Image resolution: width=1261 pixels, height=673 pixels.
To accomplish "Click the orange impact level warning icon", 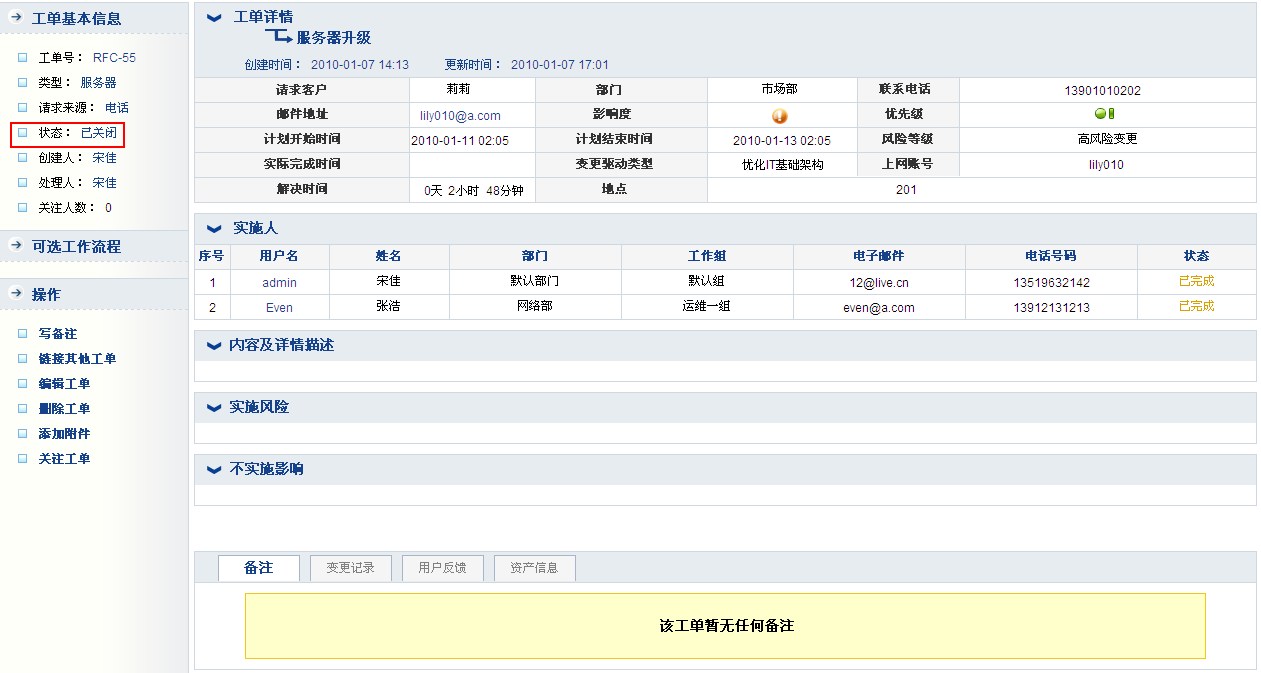I will (780, 115).
